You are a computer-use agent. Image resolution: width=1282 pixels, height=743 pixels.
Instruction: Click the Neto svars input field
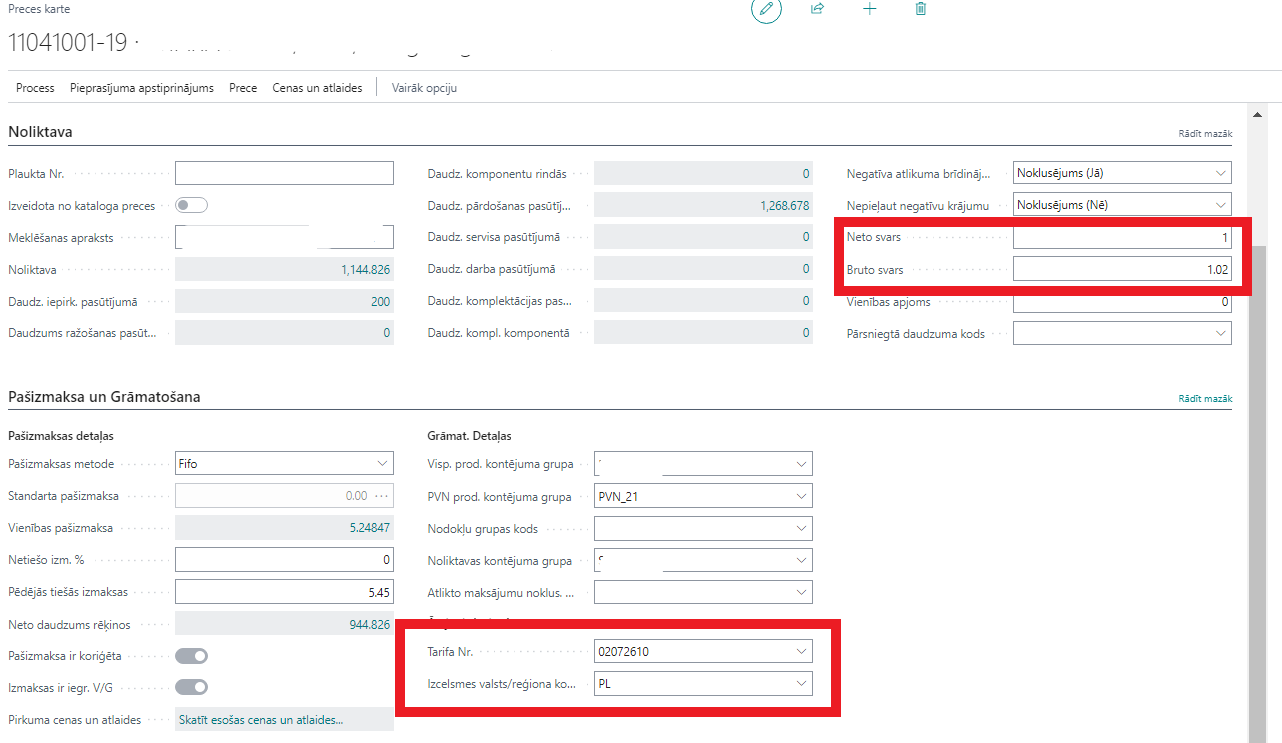pyautogui.click(x=1121, y=238)
